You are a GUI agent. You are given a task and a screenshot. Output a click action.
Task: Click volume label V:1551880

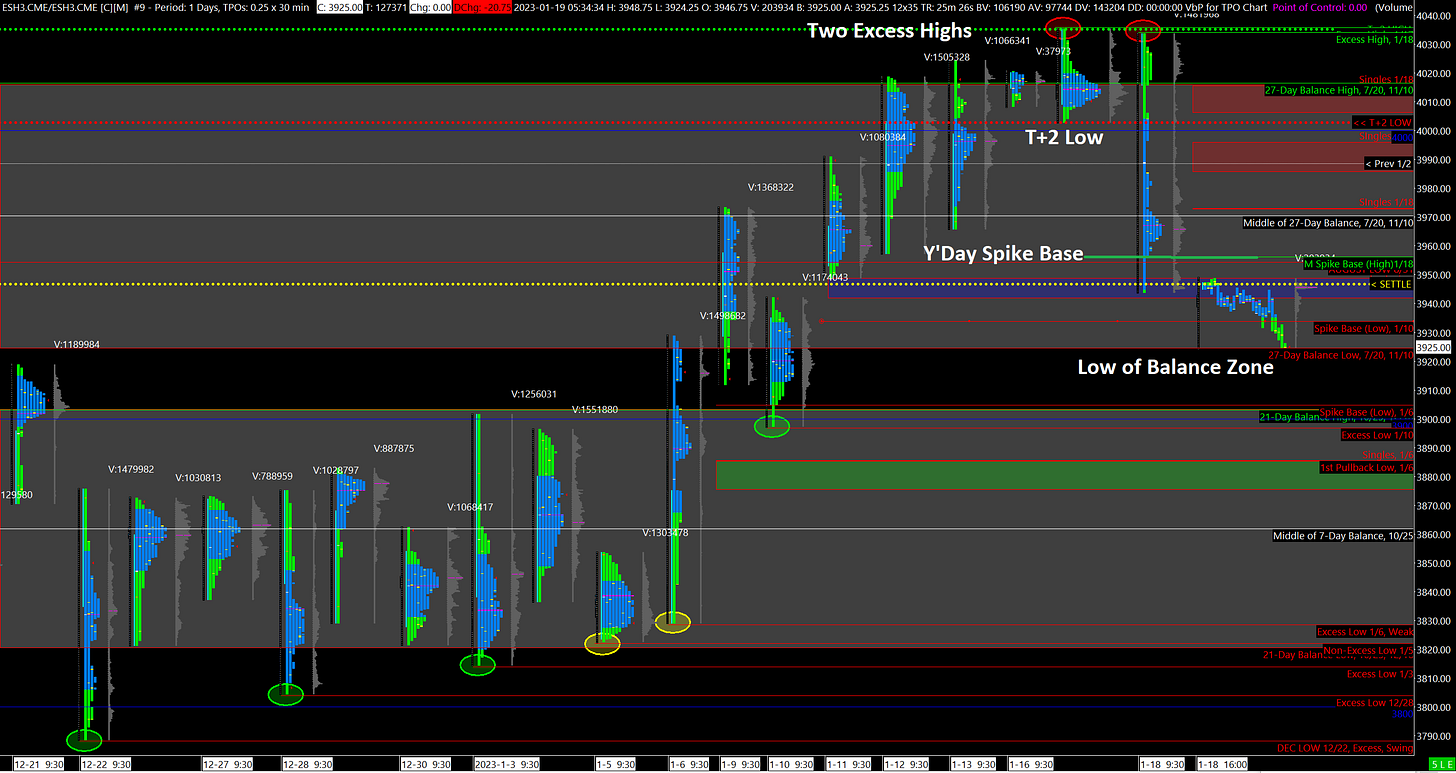coord(595,409)
